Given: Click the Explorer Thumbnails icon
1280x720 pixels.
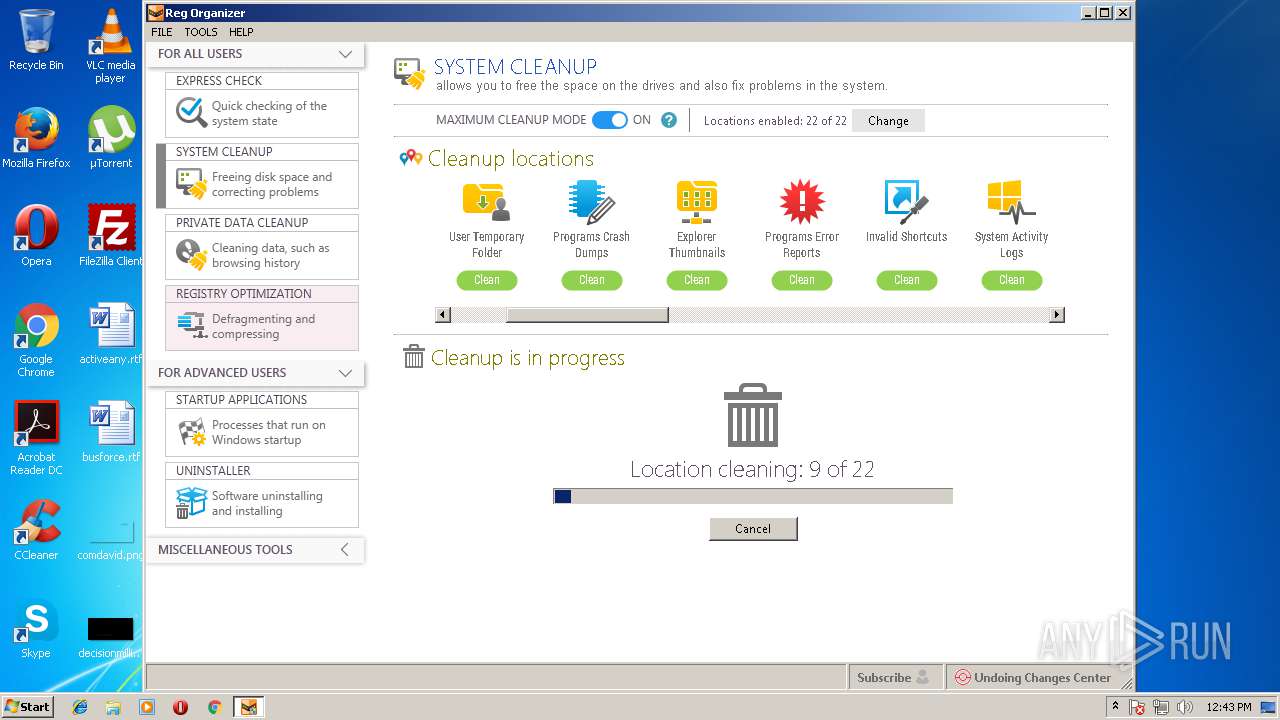Looking at the screenshot, I should point(697,201).
